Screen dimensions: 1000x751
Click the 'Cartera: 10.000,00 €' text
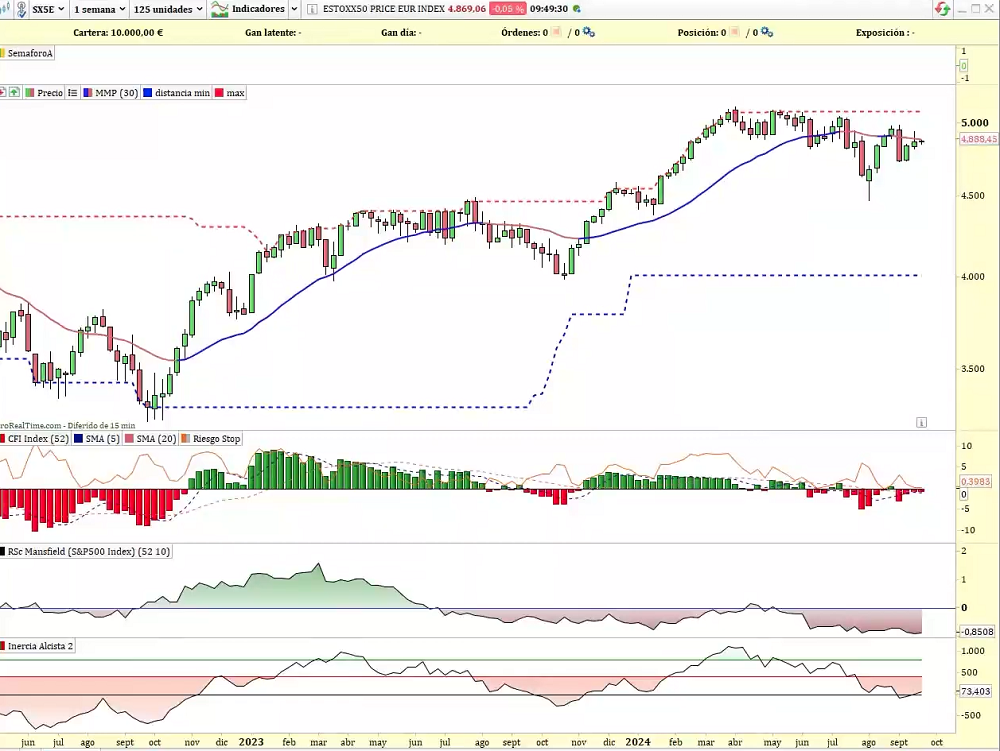118,33
